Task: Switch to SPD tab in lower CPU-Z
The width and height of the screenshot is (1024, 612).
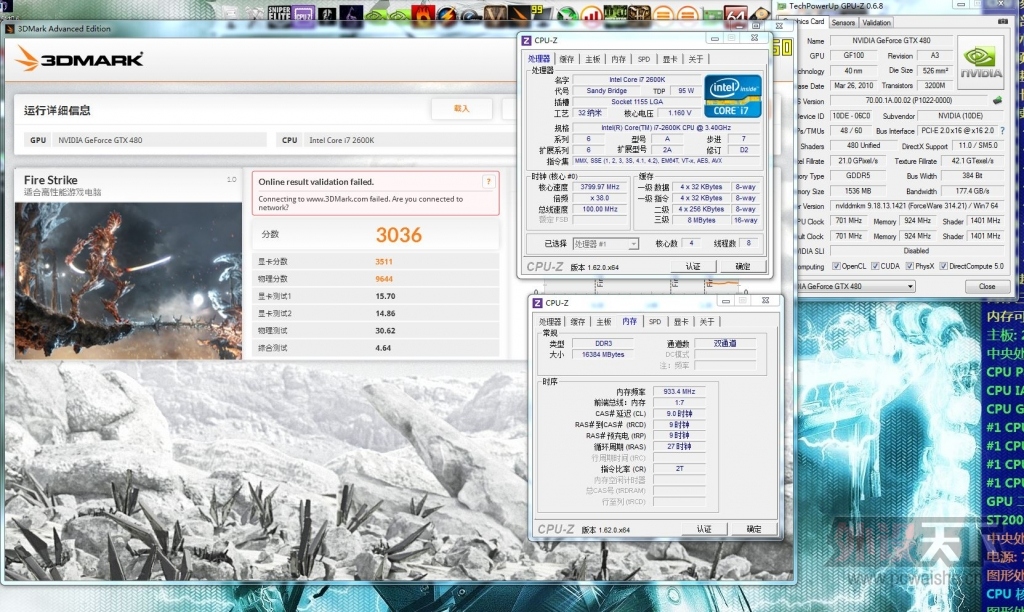Action: click(x=655, y=322)
